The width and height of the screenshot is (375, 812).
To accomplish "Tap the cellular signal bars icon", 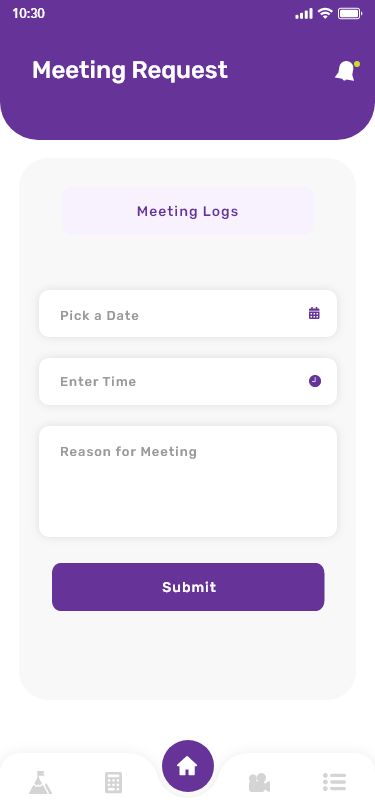I will (x=304, y=14).
